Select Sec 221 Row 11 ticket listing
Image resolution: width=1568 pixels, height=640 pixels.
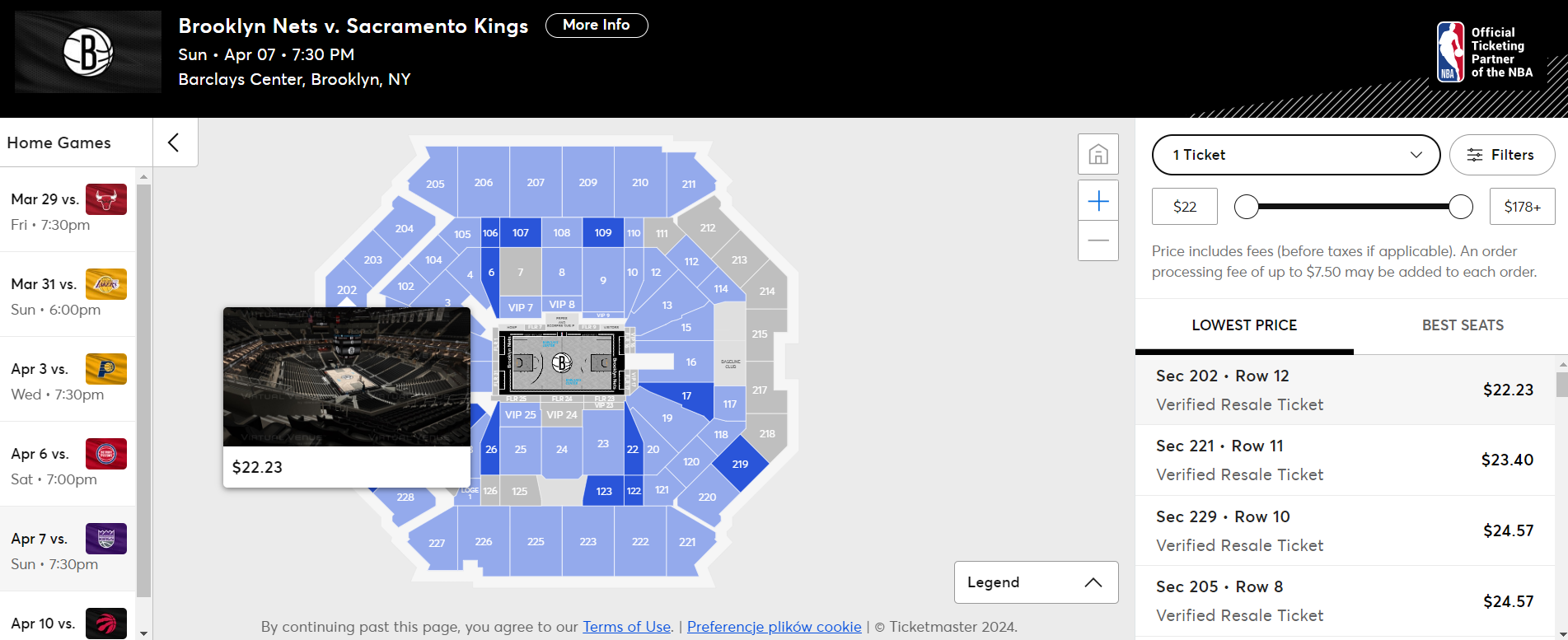coord(1345,460)
